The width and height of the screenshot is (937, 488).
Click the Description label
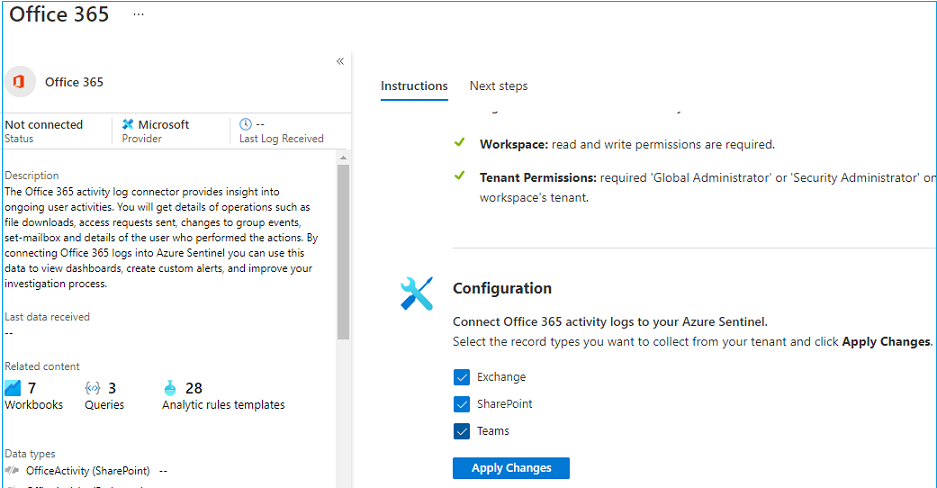pyautogui.click(x=32, y=175)
